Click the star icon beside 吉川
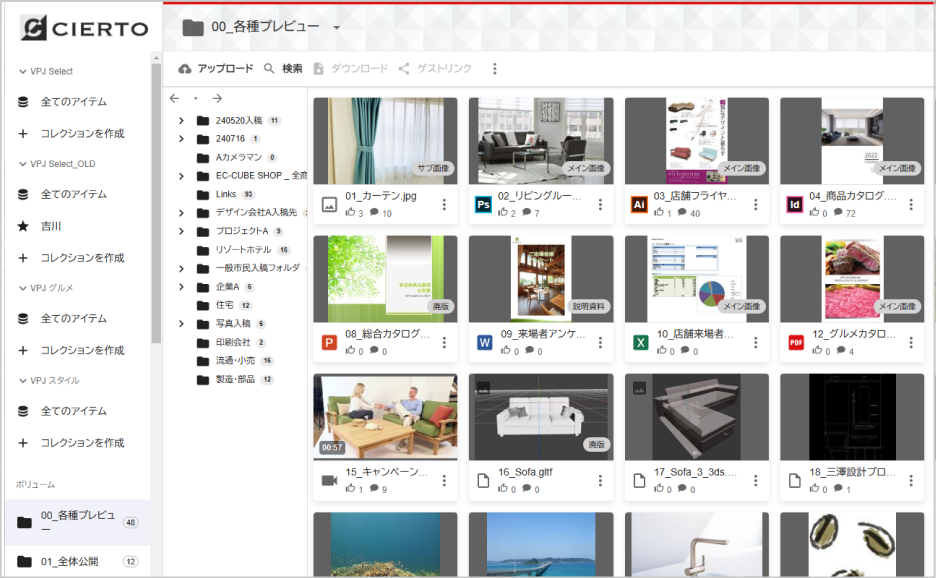Image resolution: width=936 pixels, height=578 pixels. [x=23, y=227]
